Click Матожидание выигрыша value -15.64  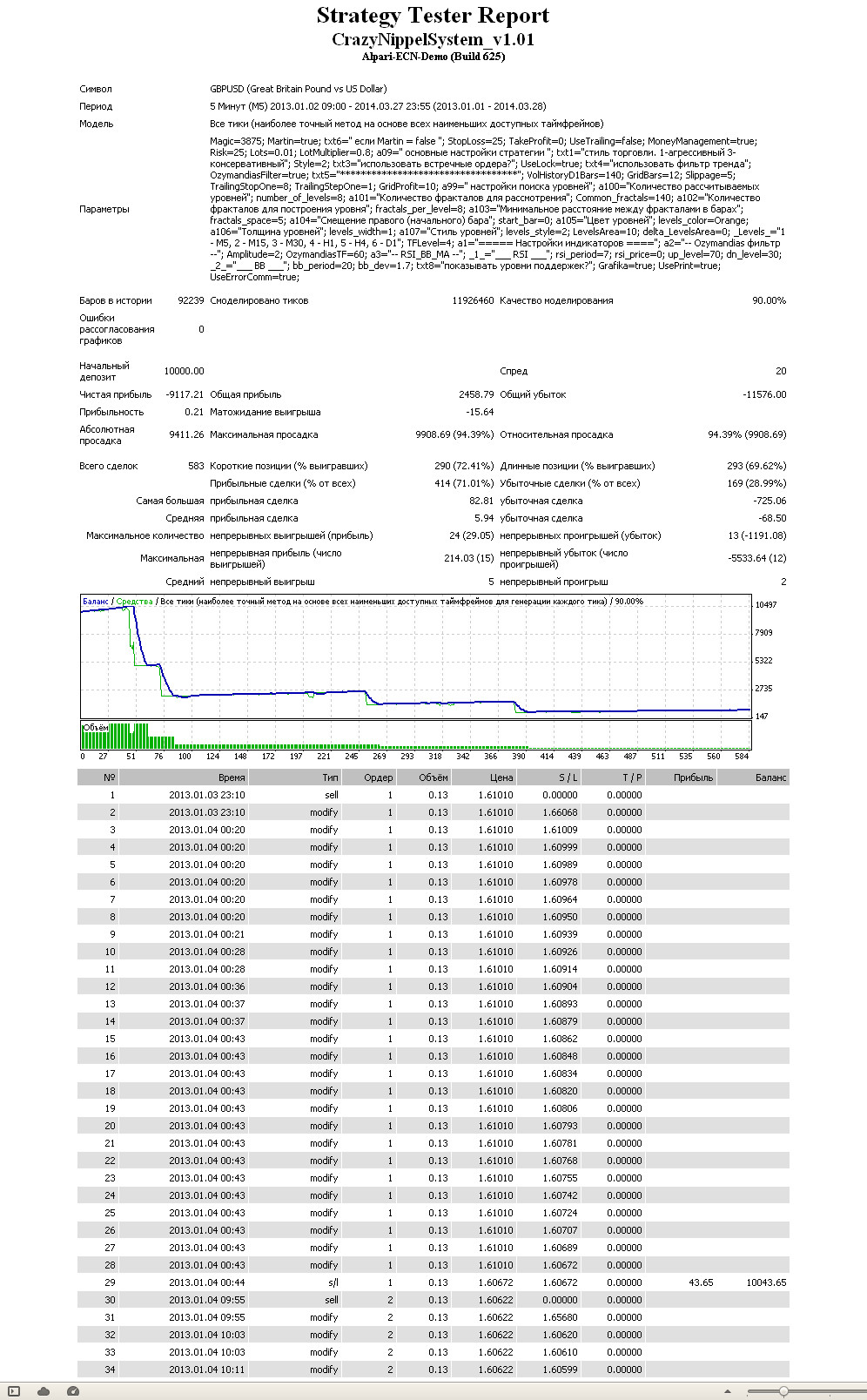480,412
